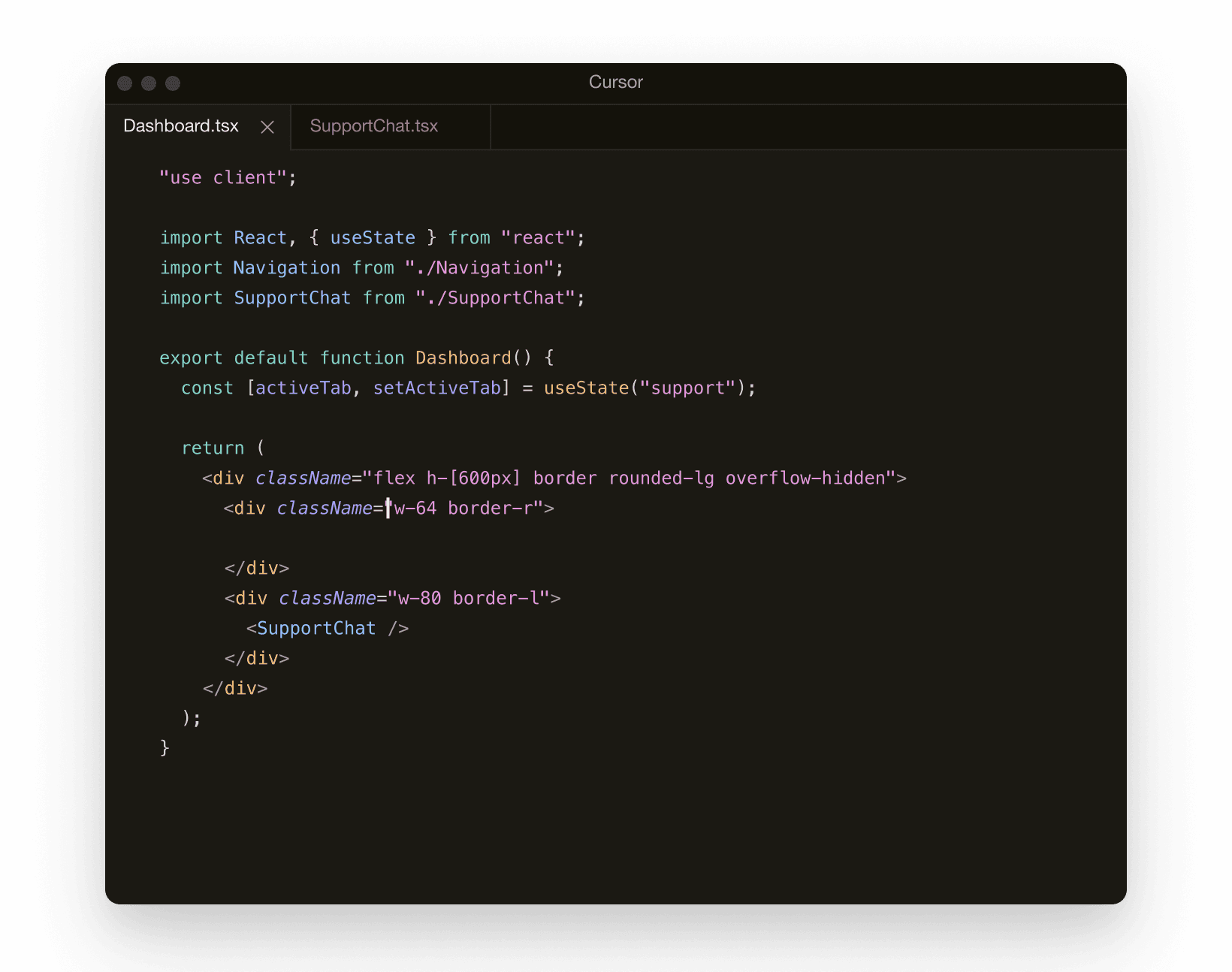Click the "./SupportChat" path string
This screenshot has width=1232, height=972.
click(x=495, y=298)
